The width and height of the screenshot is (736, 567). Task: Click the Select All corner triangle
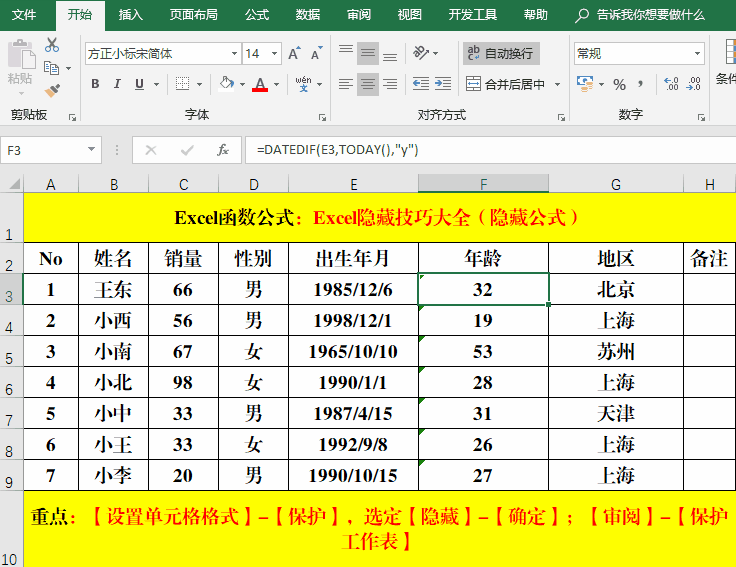14,184
